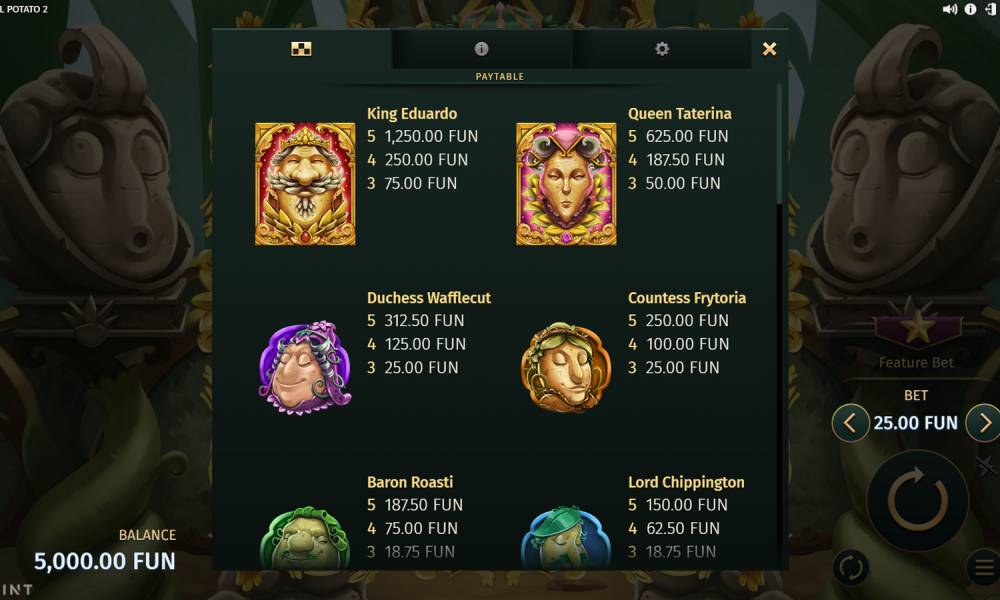The image size is (1000, 600).
Task: Open the autoplay circular arrows icon
Action: (851, 567)
